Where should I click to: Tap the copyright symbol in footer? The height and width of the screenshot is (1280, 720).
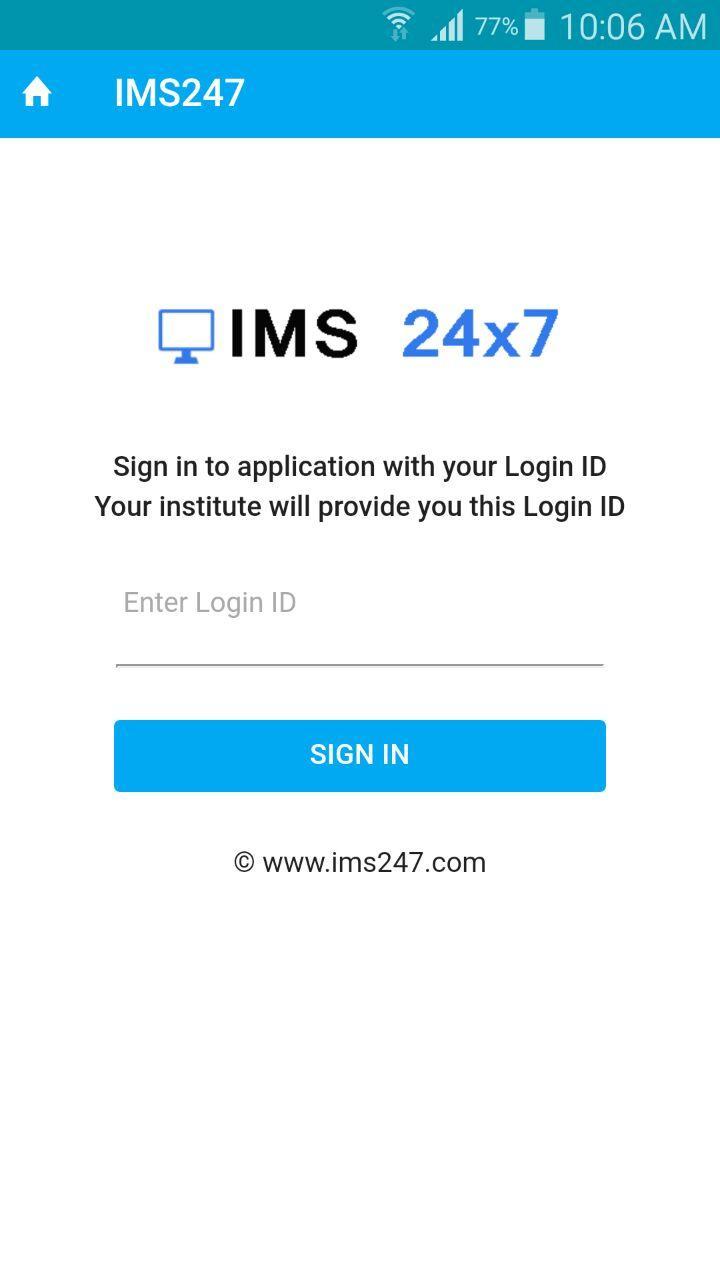click(x=244, y=863)
